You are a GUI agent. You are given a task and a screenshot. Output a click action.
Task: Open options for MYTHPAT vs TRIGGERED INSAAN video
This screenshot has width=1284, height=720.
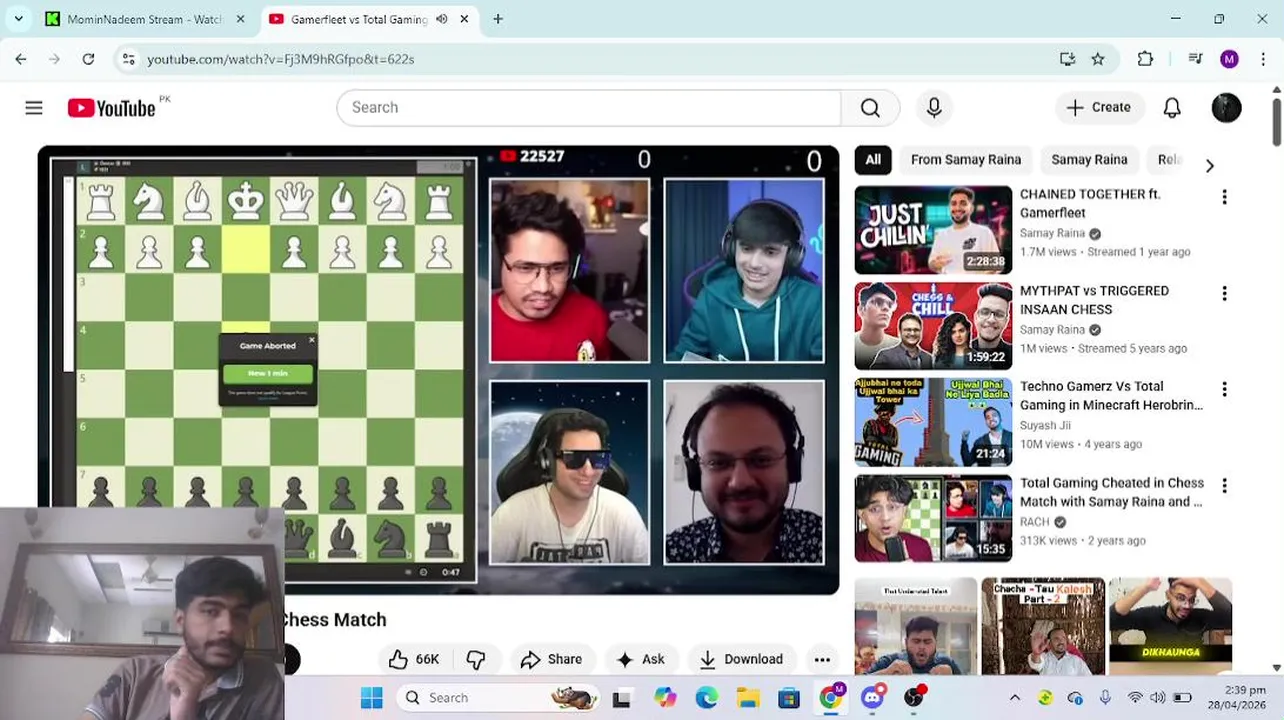[x=1224, y=293]
